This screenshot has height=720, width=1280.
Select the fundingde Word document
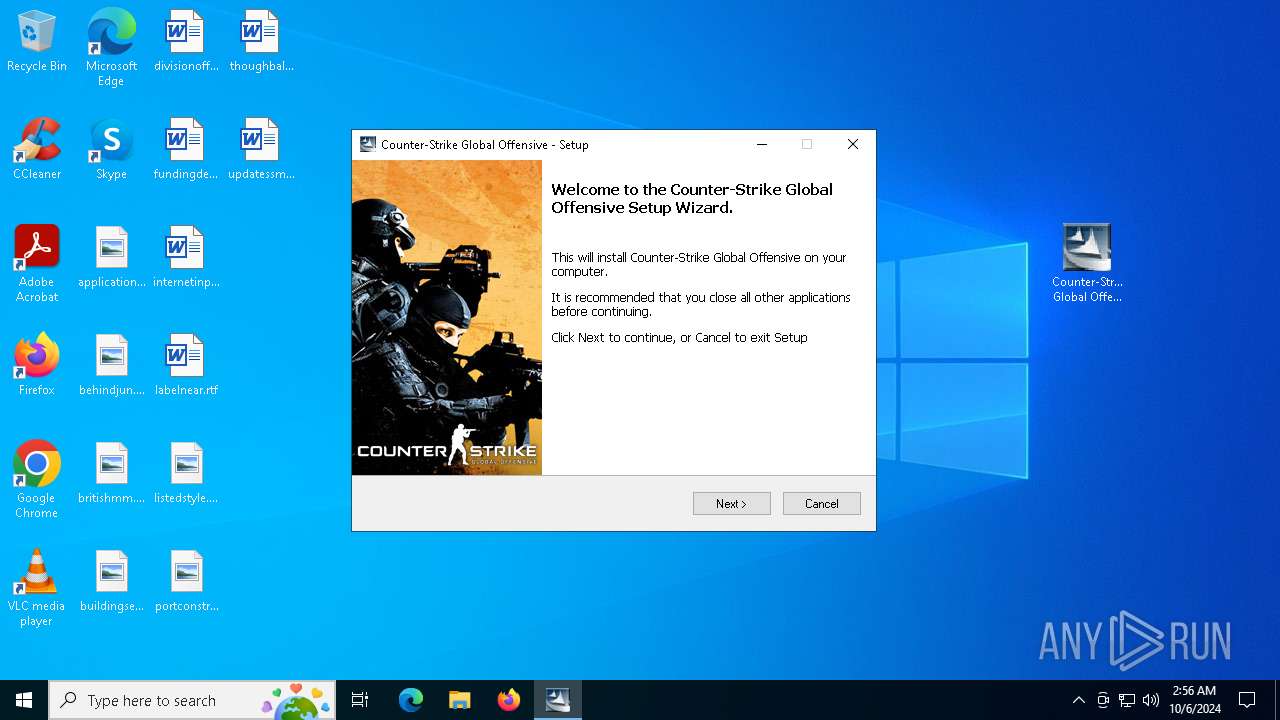click(x=186, y=150)
